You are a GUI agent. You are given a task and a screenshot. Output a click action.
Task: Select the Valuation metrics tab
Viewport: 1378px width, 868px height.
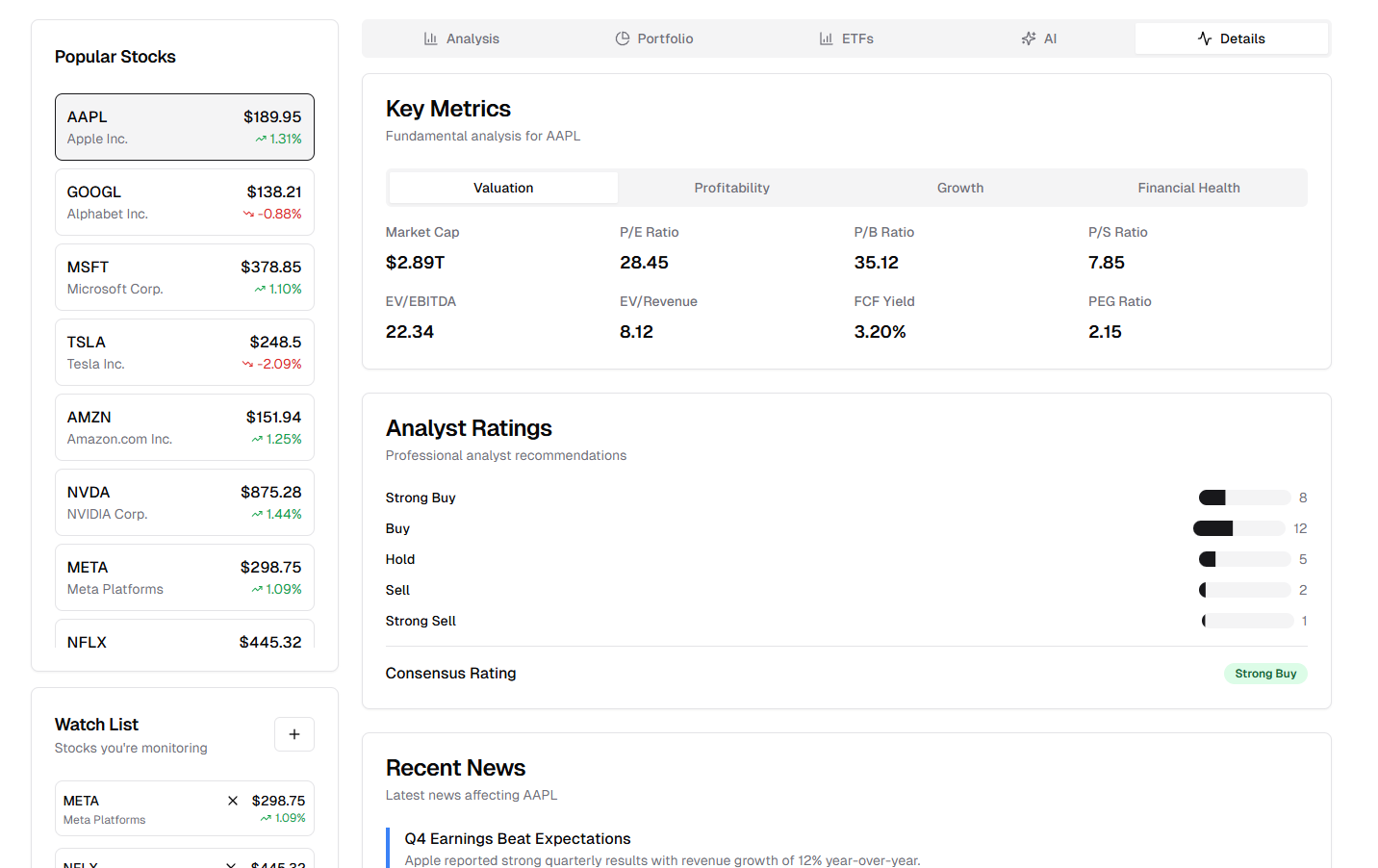coord(503,188)
